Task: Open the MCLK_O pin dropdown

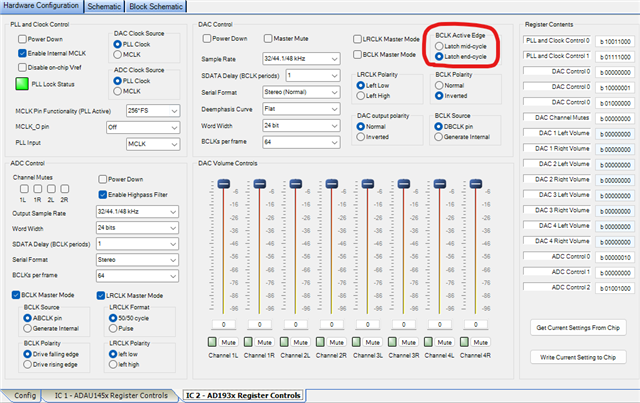Action: pyautogui.click(x=143, y=127)
